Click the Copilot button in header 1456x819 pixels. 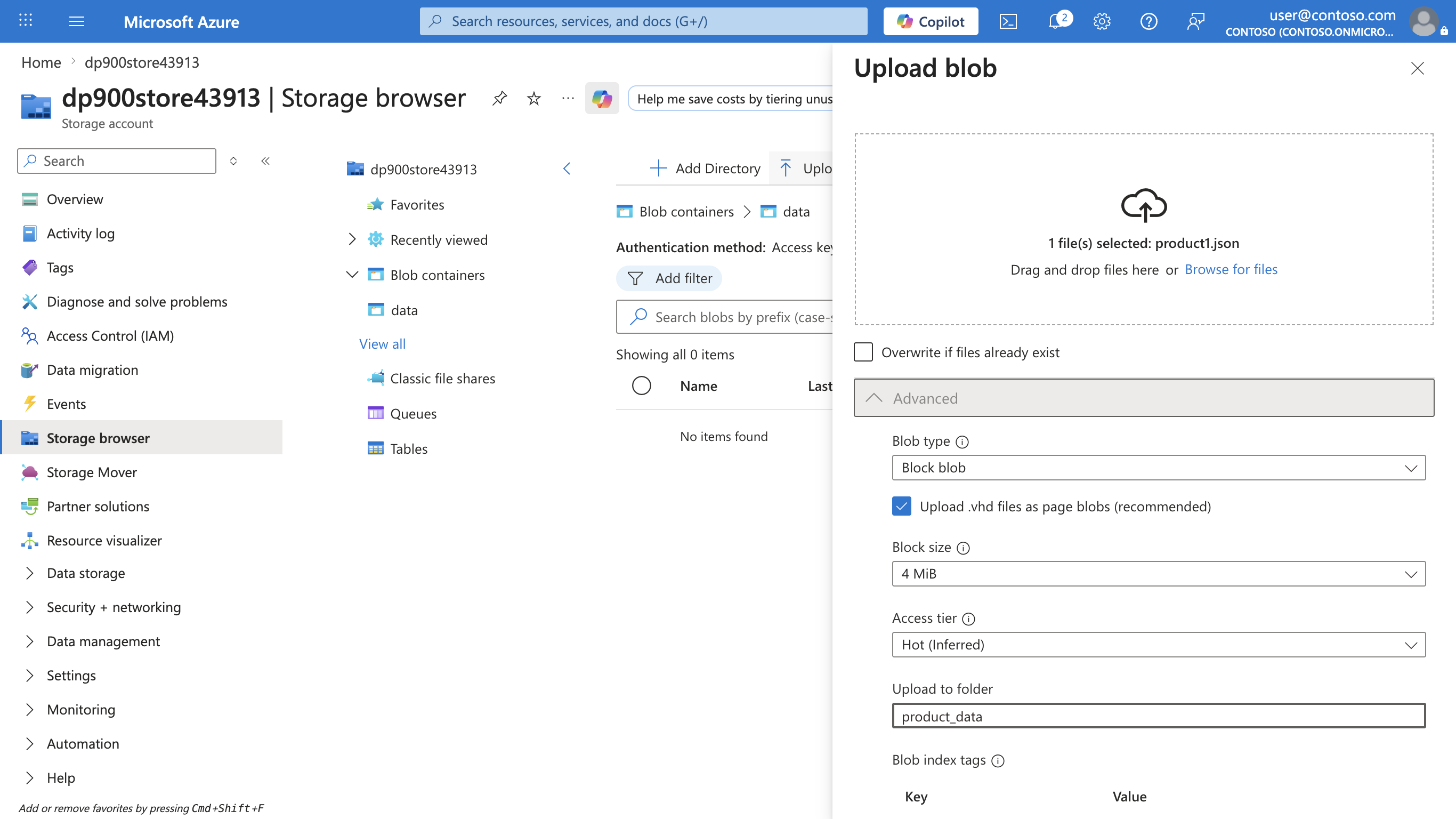[931, 21]
